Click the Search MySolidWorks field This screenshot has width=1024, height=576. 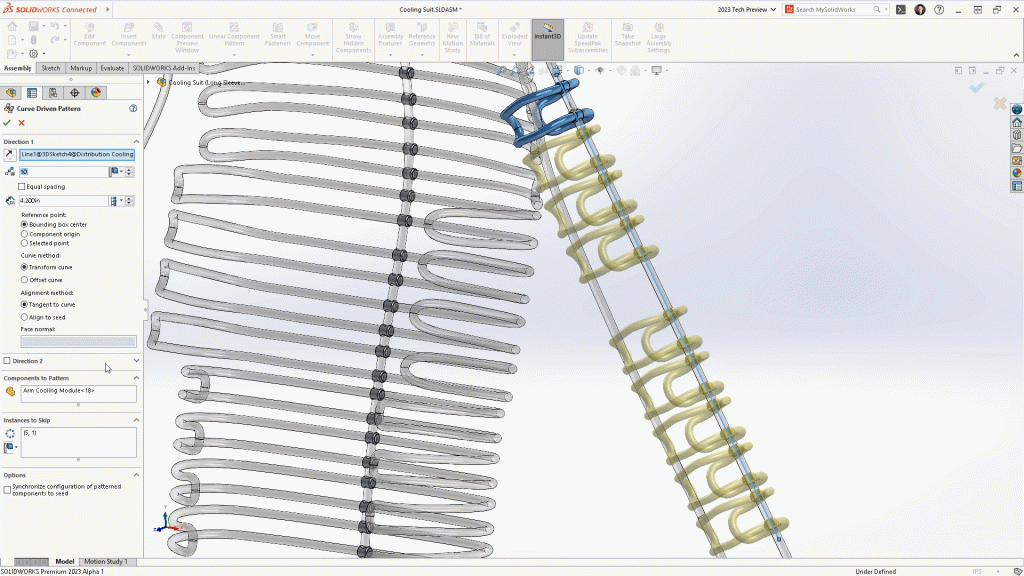pos(833,9)
